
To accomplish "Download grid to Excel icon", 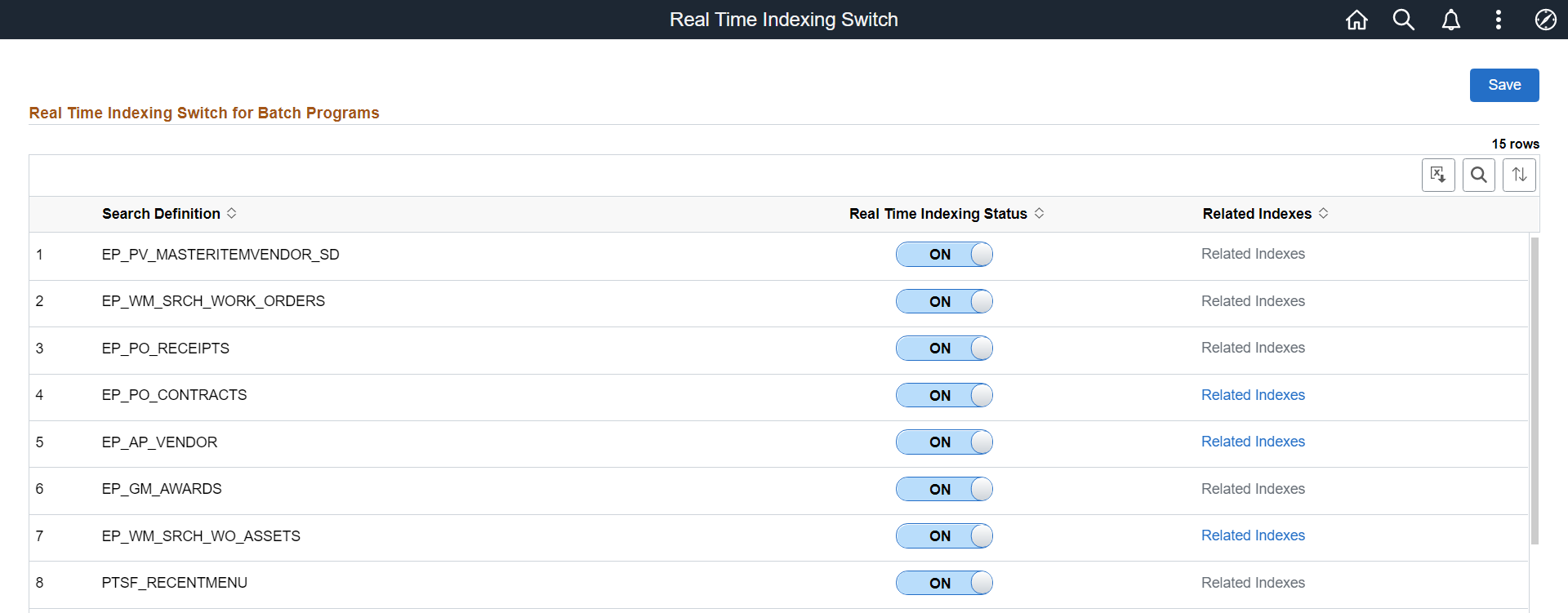I will [x=1438, y=175].
